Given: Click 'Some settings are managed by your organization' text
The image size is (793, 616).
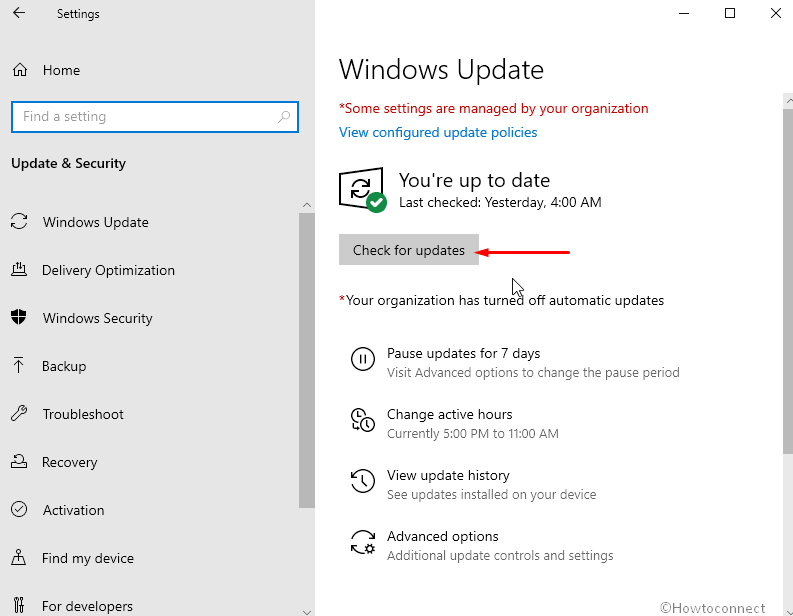Looking at the screenshot, I should click(x=494, y=108).
